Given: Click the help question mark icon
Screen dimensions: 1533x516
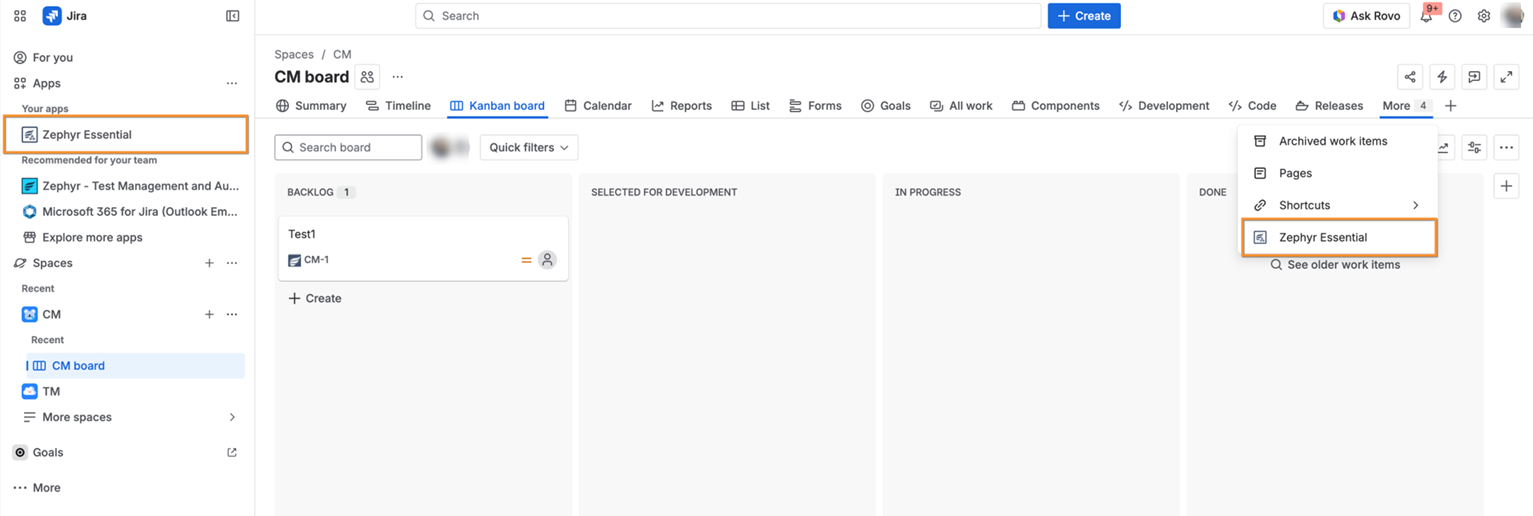Looking at the screenshot, I should pyautogui.click(x=1455, y=16).
